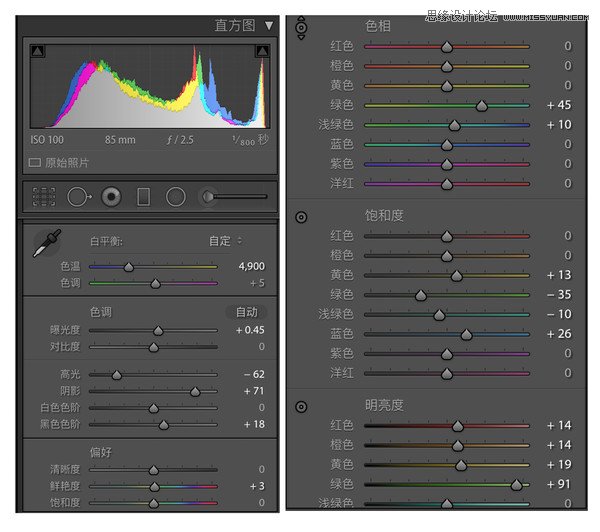Activate the 色相 targeted adjustment tool
Image resolution: width=600 pixels, height=532 pixels.
coord(301,28)
